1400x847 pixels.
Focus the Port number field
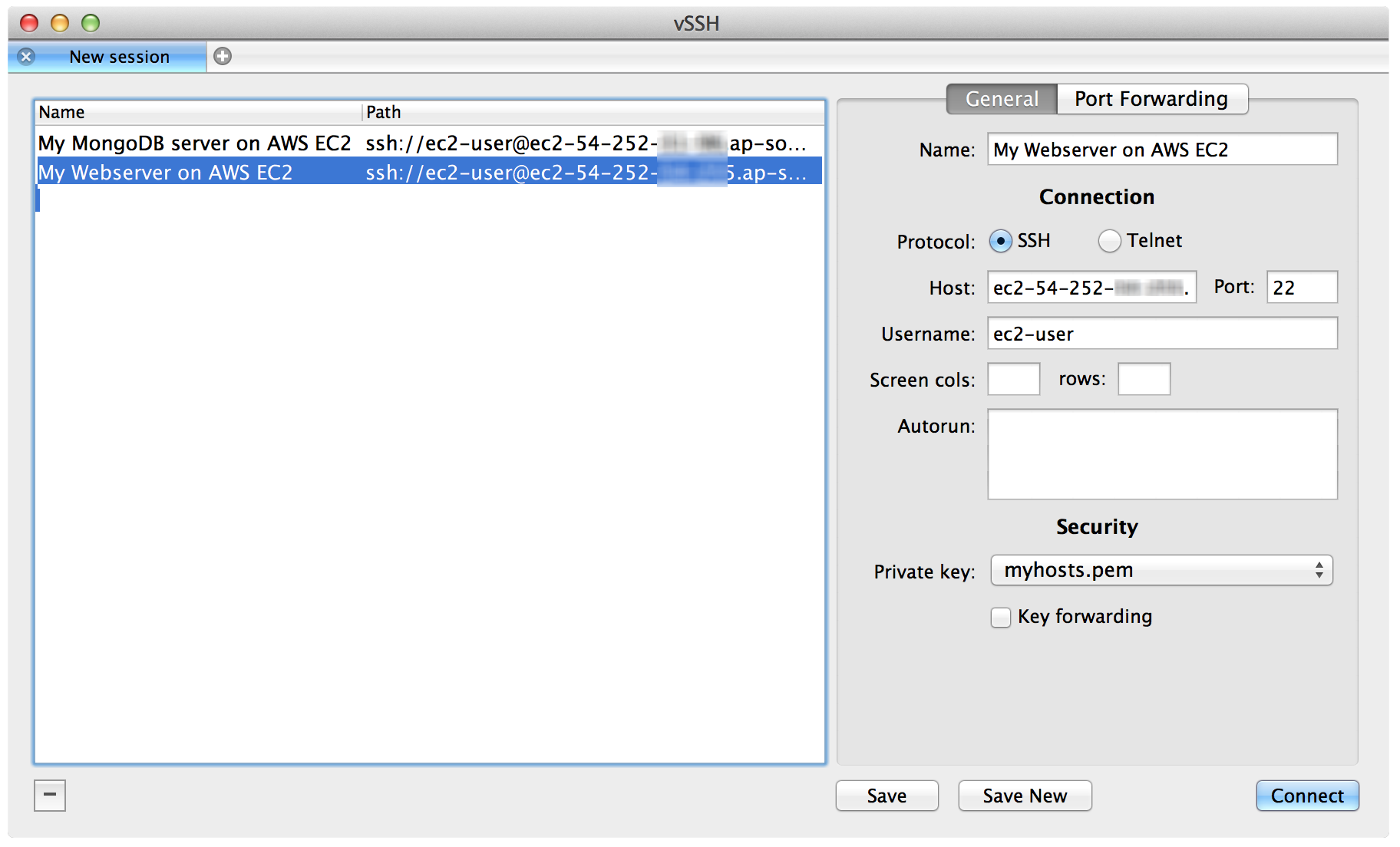pos(1302,288)
